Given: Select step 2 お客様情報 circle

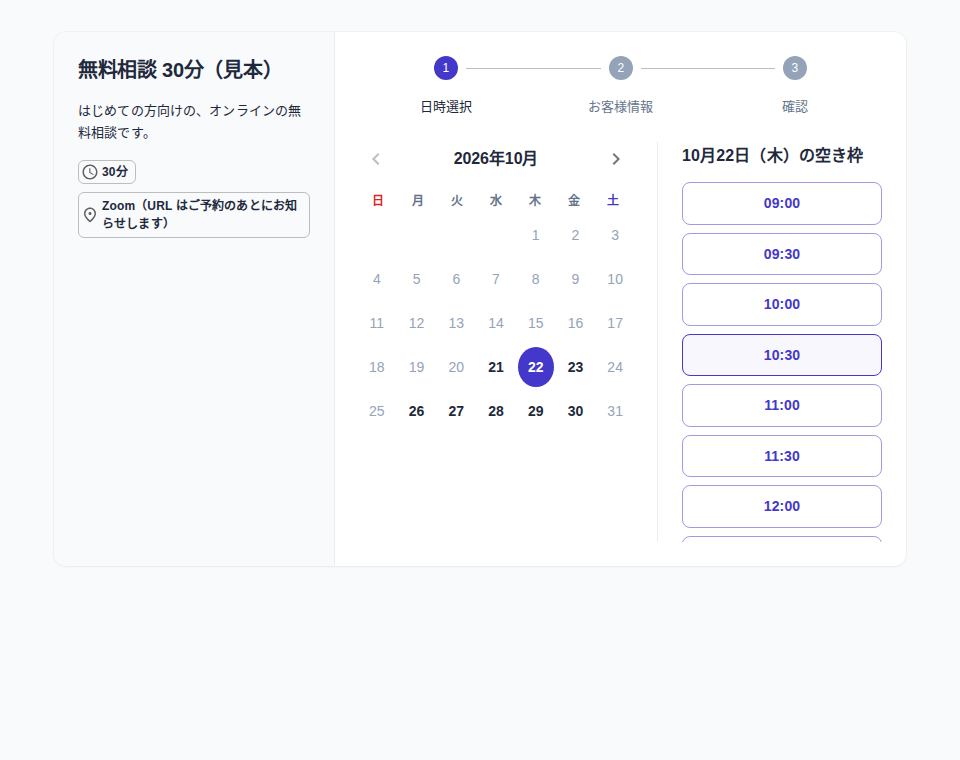Looking at the screenshot, I should [620, 68].
